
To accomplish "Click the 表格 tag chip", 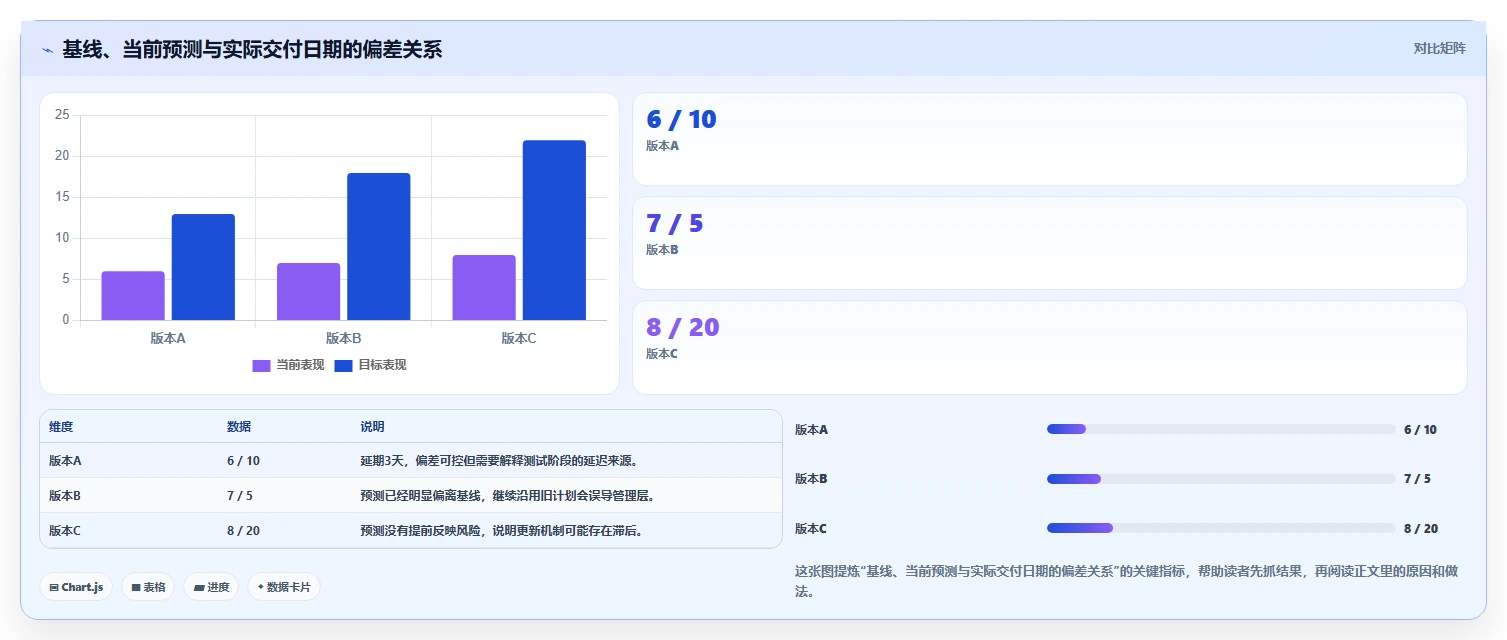I will click(148, 587).
